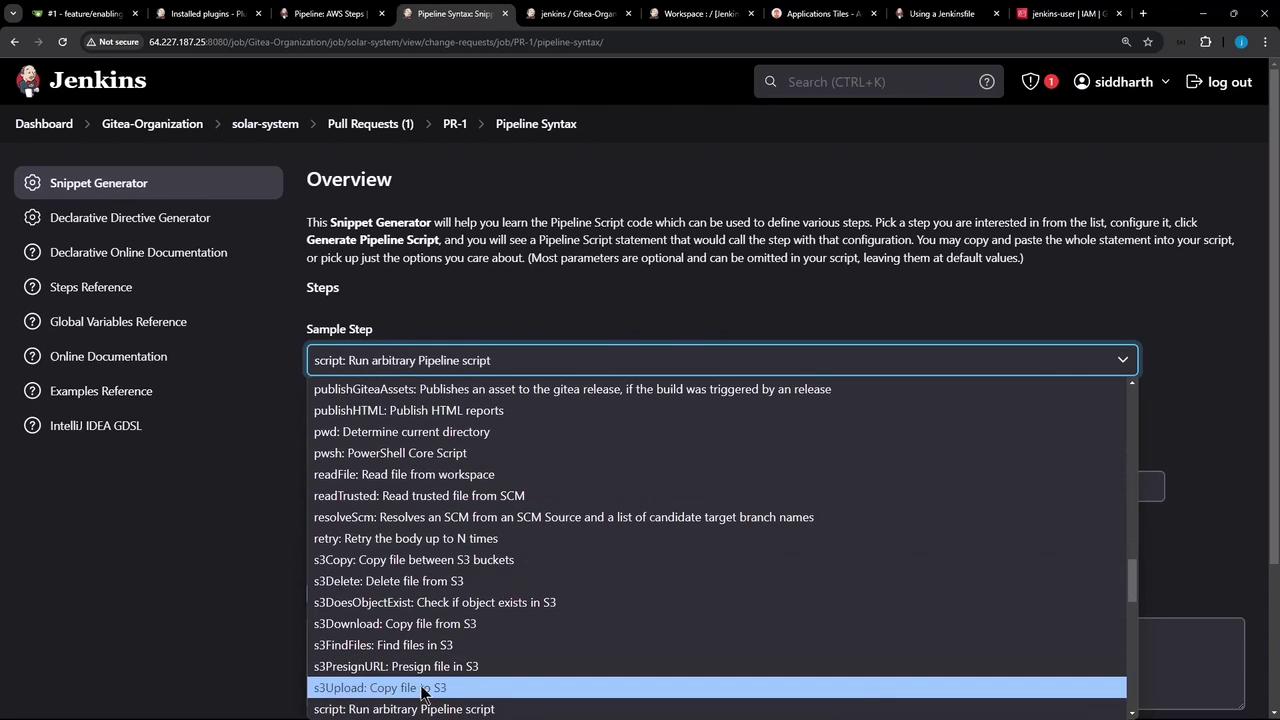1280x720 pixels.
Task: Open the search help question mark icon
Action: point(986,82)
